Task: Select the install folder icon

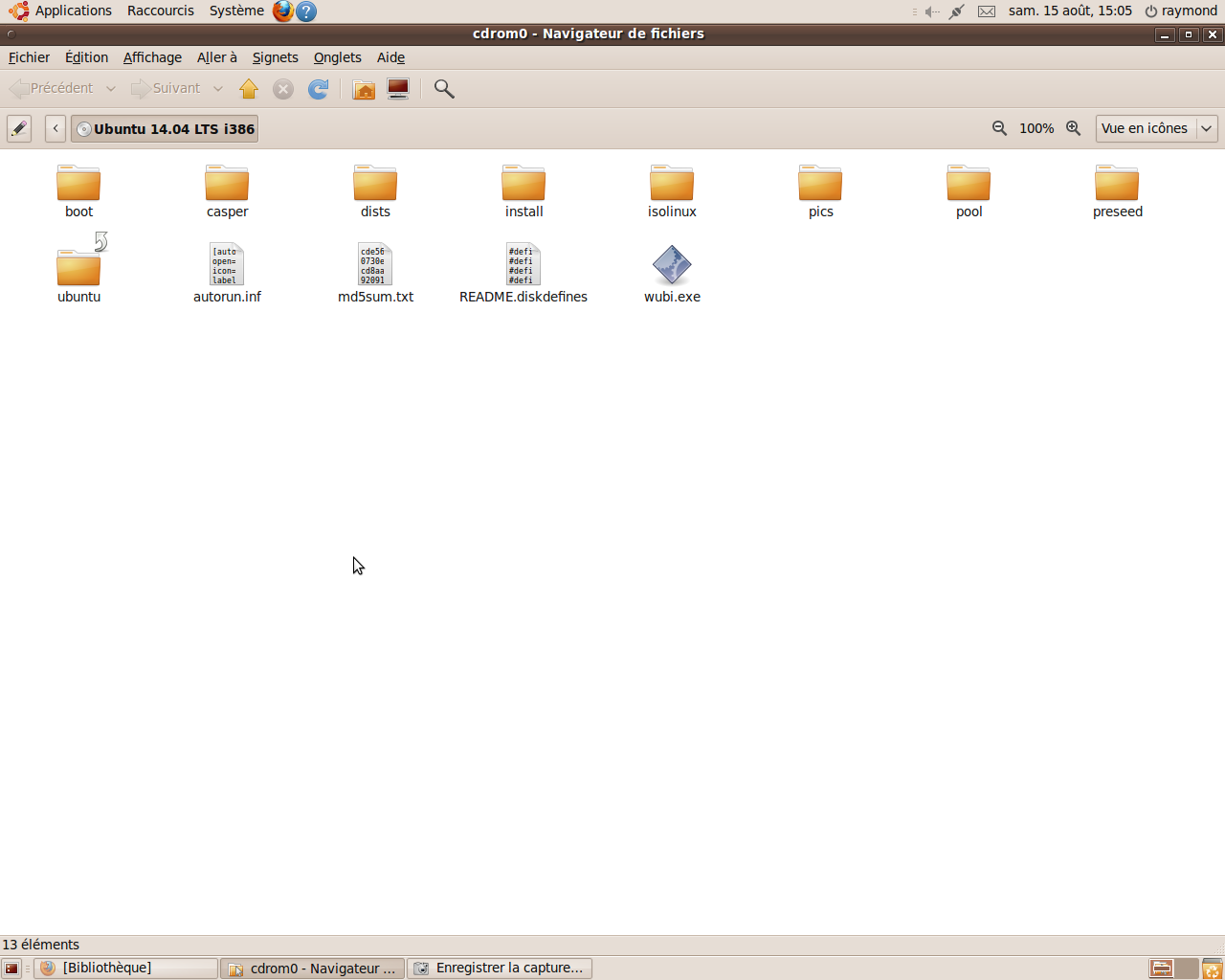Action: [x=523, y=183]
